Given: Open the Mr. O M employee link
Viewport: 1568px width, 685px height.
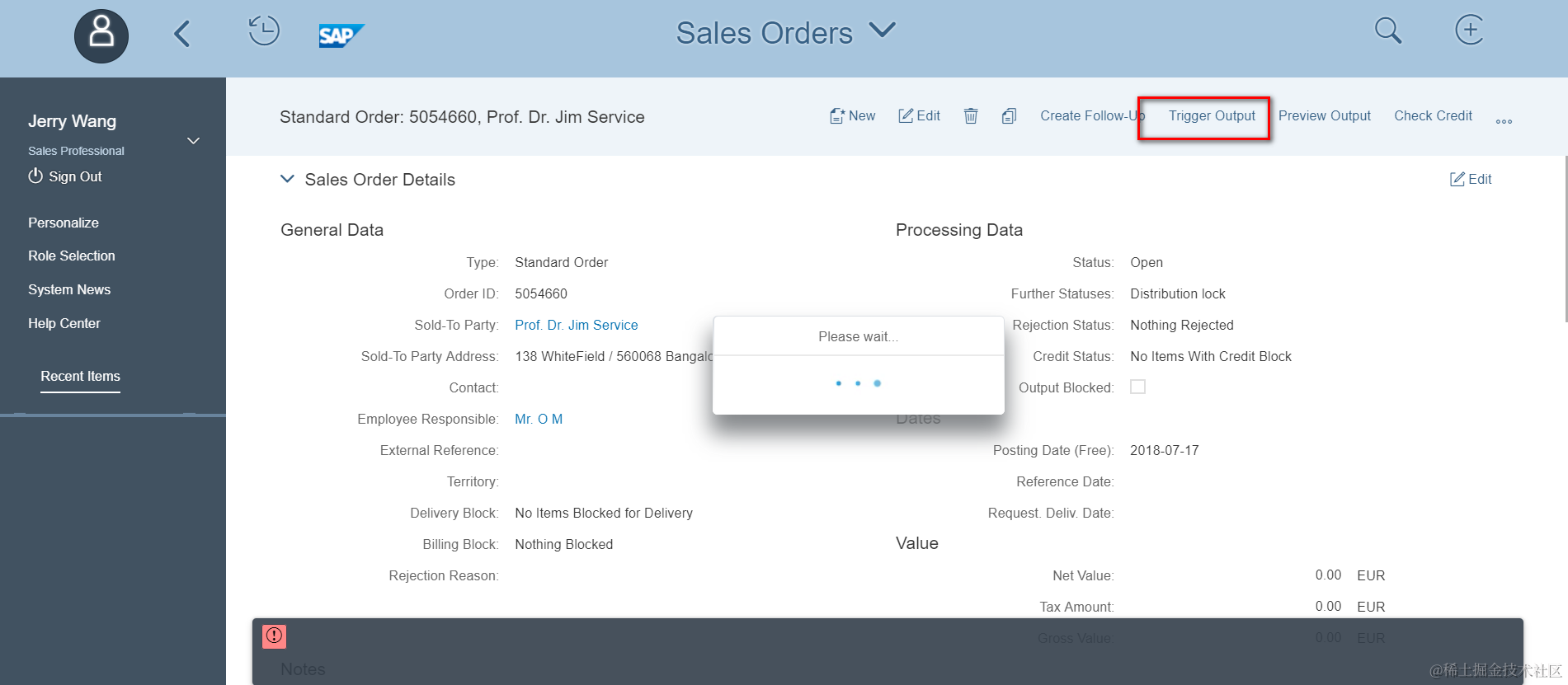Looking at the screenshot, I should (x=539, y=419).
